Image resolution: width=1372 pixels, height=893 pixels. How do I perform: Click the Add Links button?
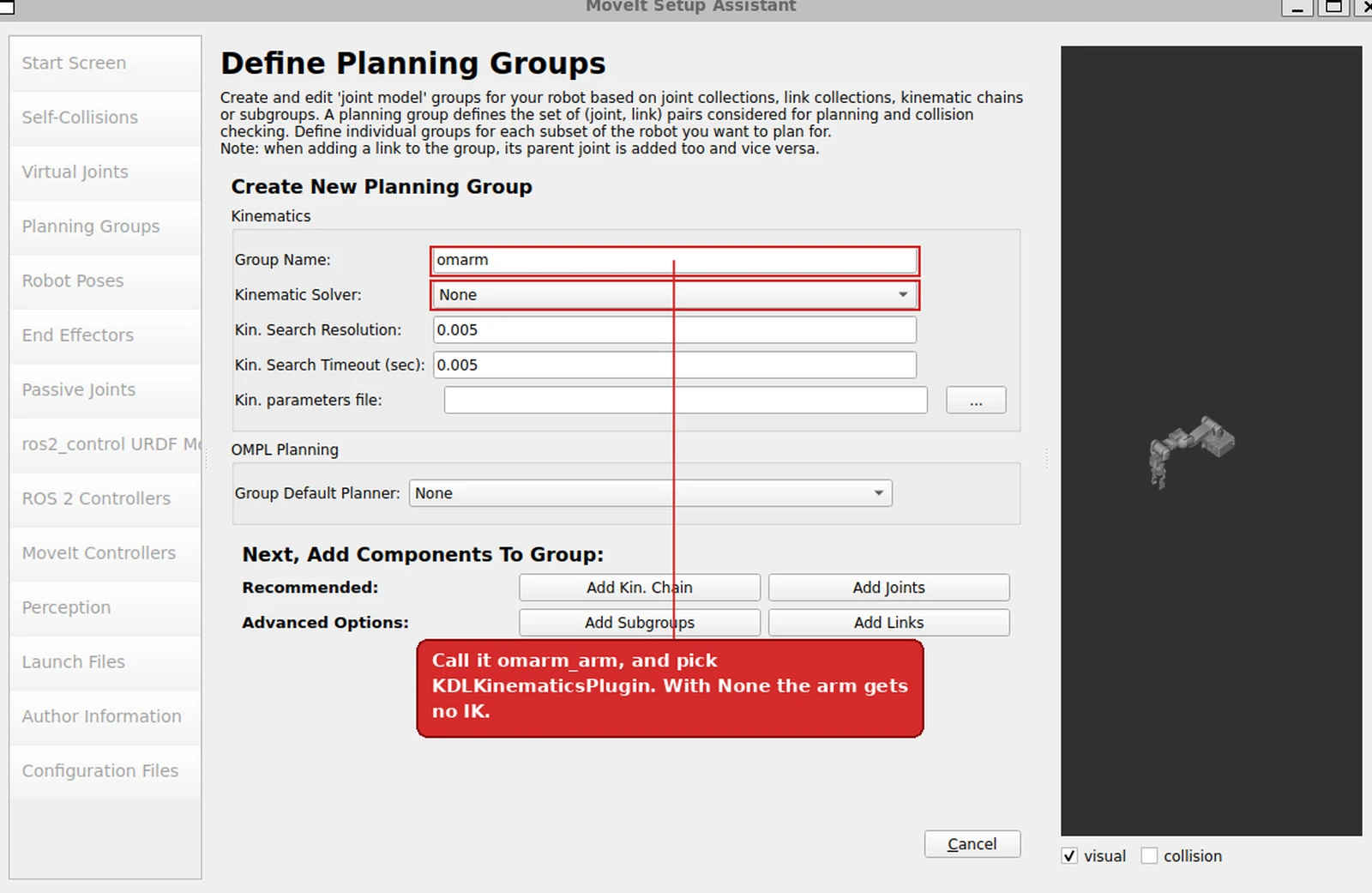tap(889, 623)
